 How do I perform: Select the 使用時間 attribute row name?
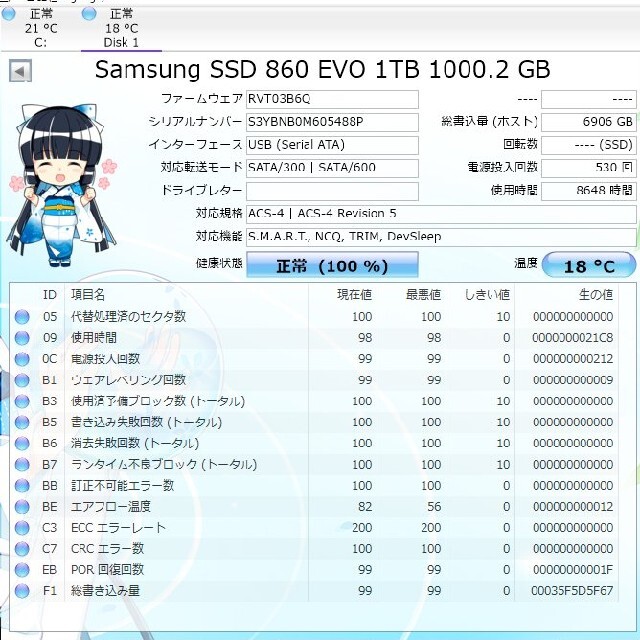coord(94,338)
